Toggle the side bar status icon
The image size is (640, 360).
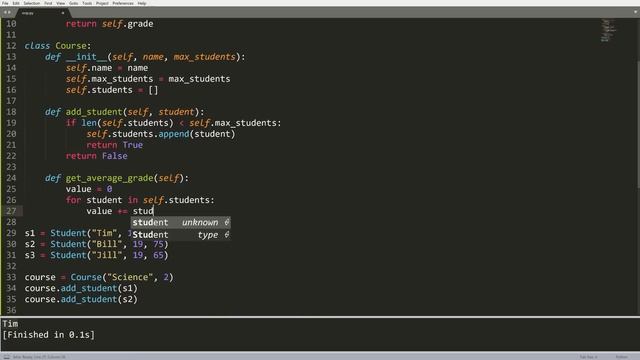6,357
